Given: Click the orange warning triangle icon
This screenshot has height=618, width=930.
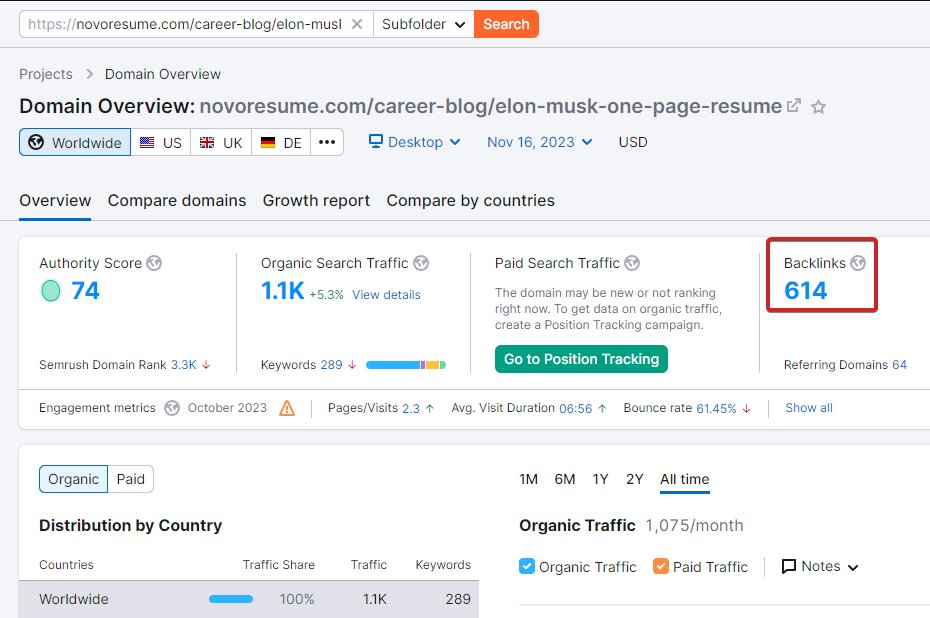Looking at the screenshot, I should pos(287,408).
